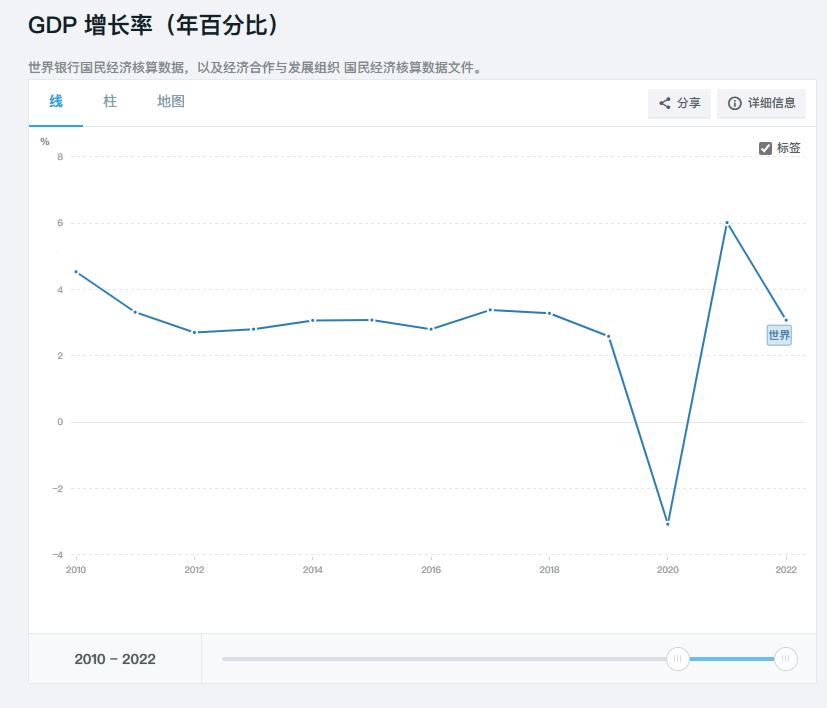This screenshot has height=708, width=827.
Task: Click the 2021 peak data point
Action: (726, 222)
